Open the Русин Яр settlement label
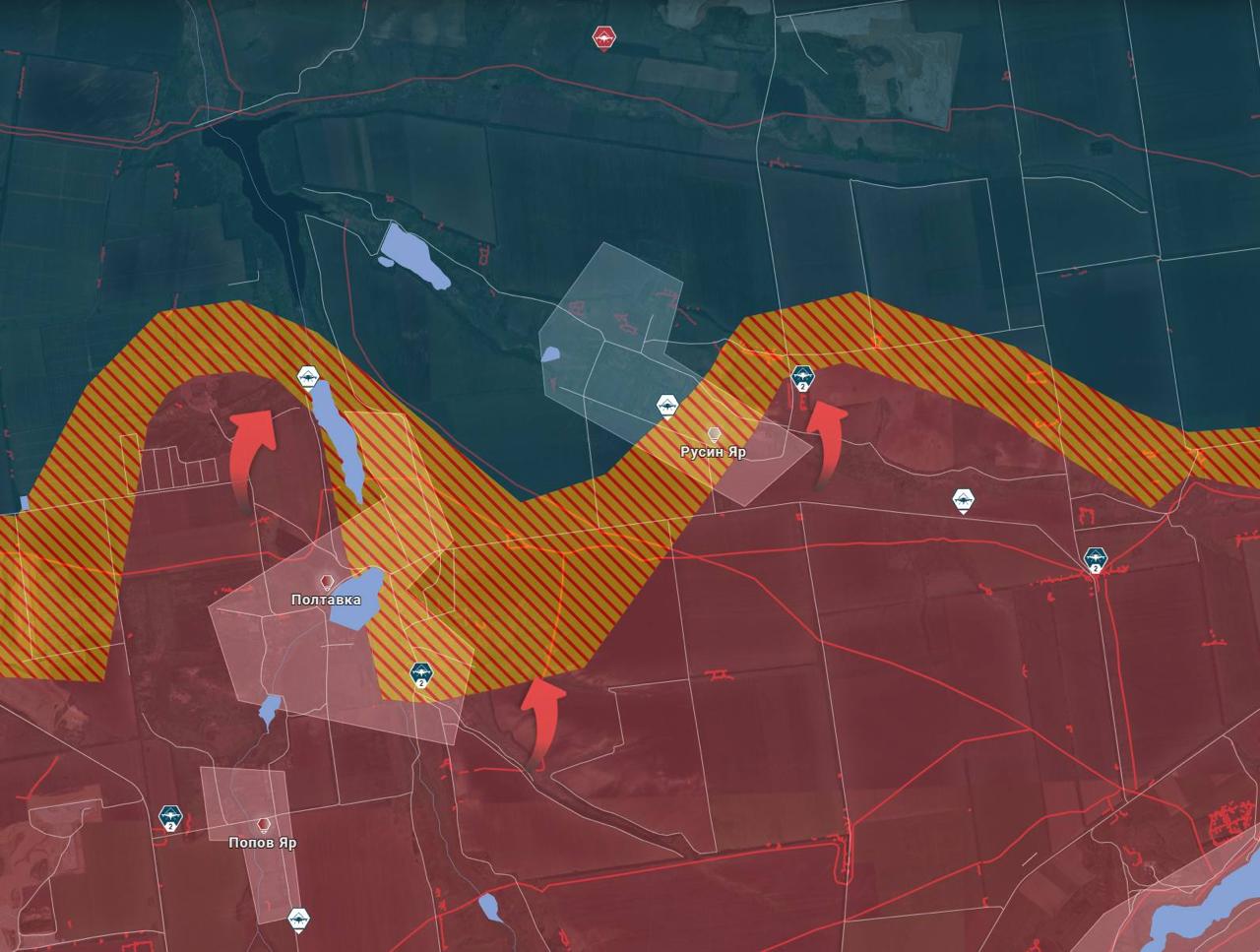This screenshot has height=952, width=1260. (x=713, y=452)
